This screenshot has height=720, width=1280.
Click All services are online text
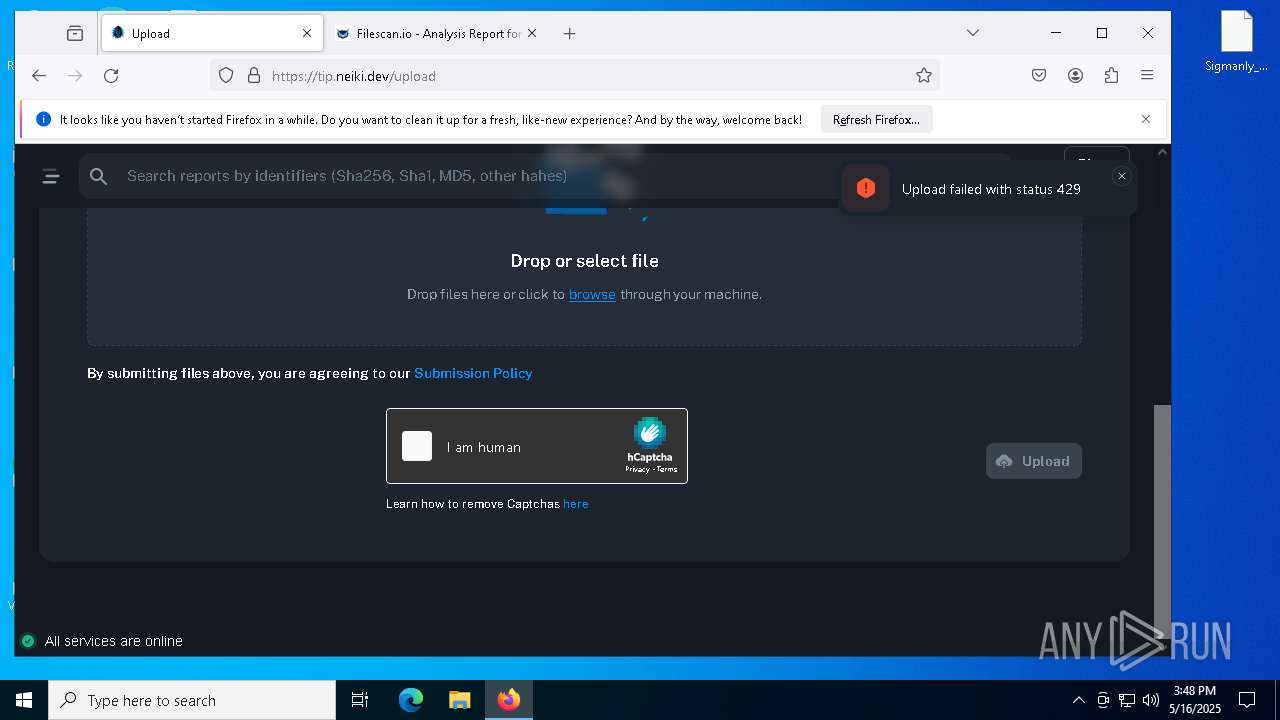click(x=114, y=641)
